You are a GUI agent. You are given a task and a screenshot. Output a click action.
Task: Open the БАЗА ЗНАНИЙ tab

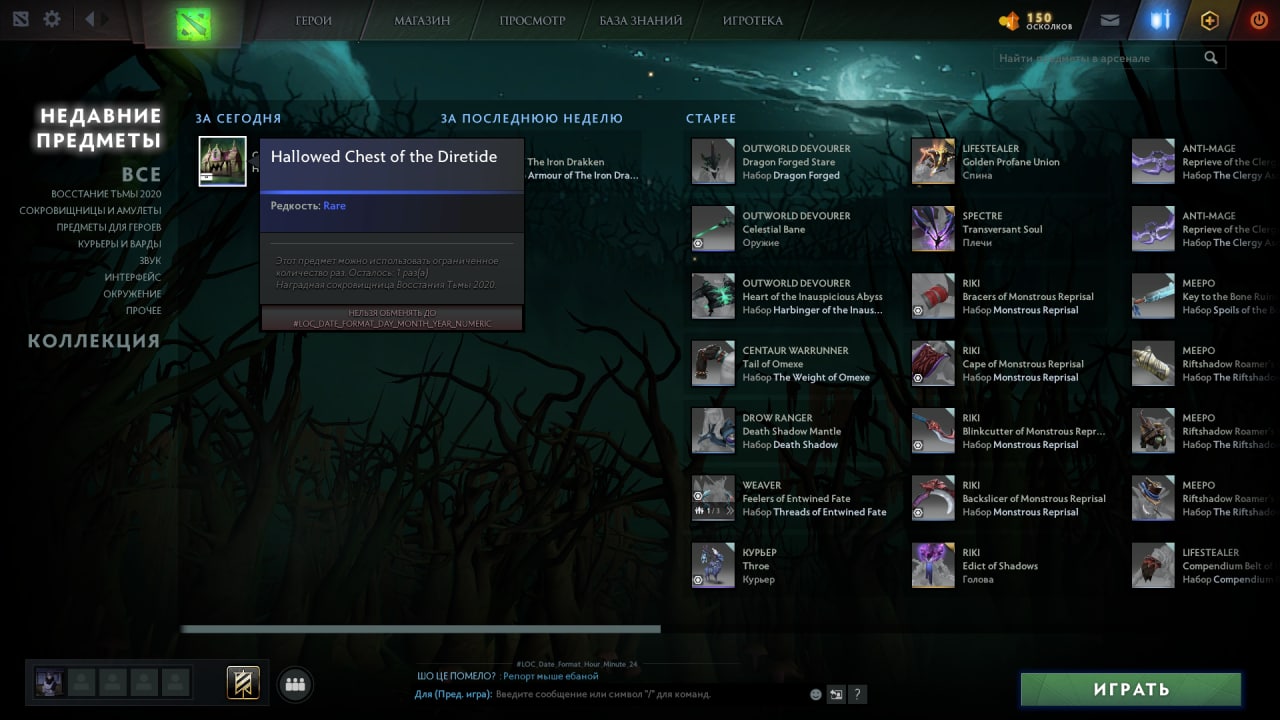pyautogui.click(x=641, y=20)
